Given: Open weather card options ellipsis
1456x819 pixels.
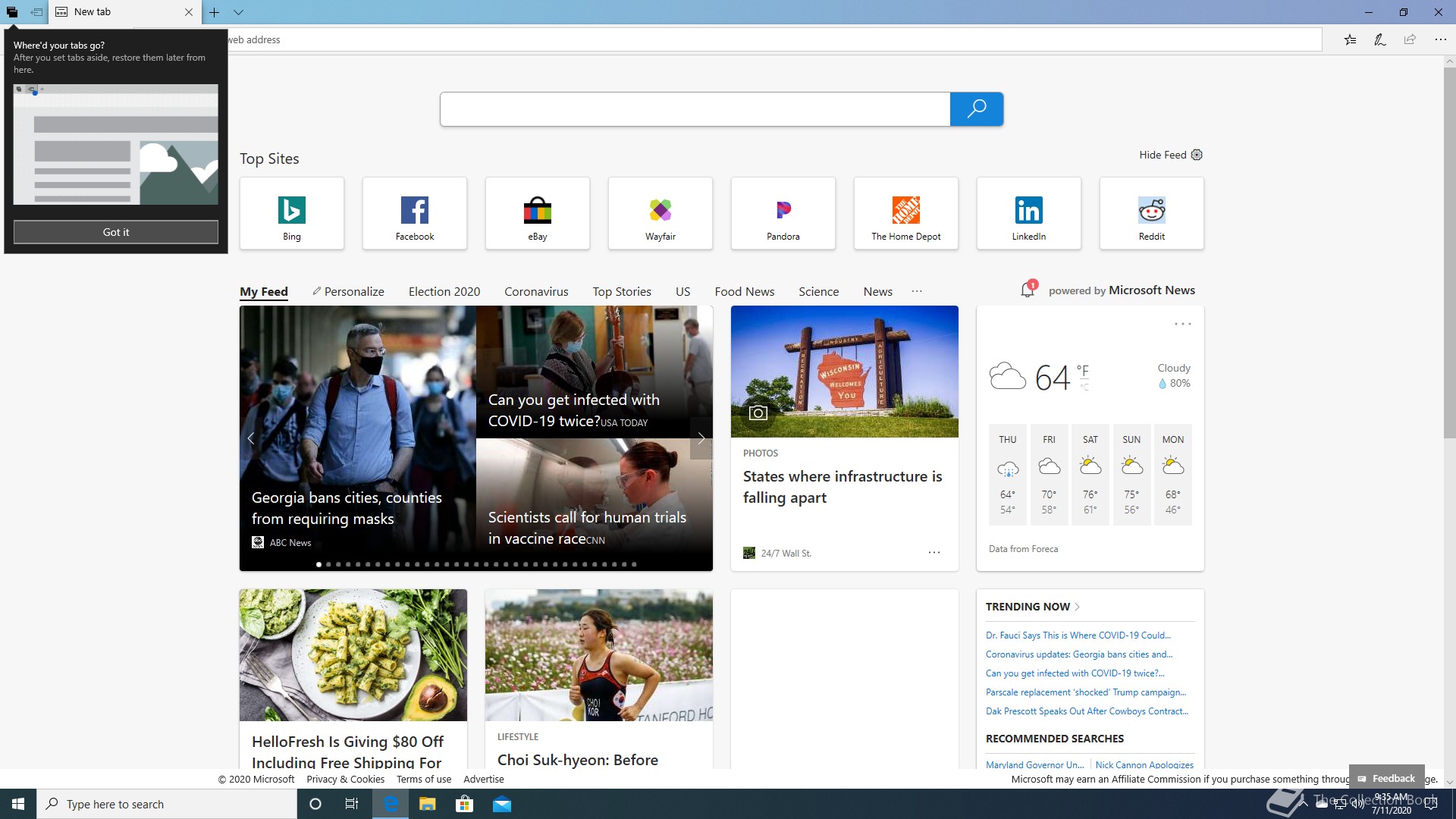Looking at the screenshot, I should 1183,324.
